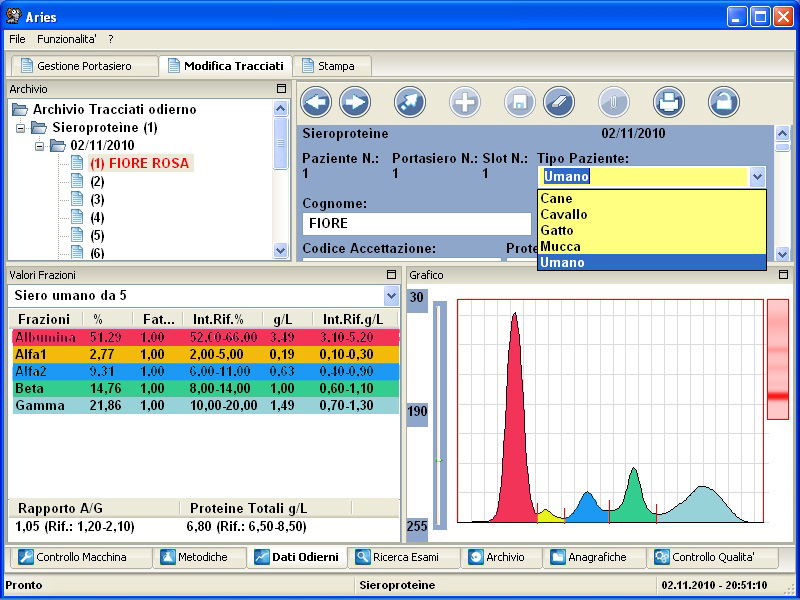Click folder icon of Archivio Tracciati odierno

[20, 109]
